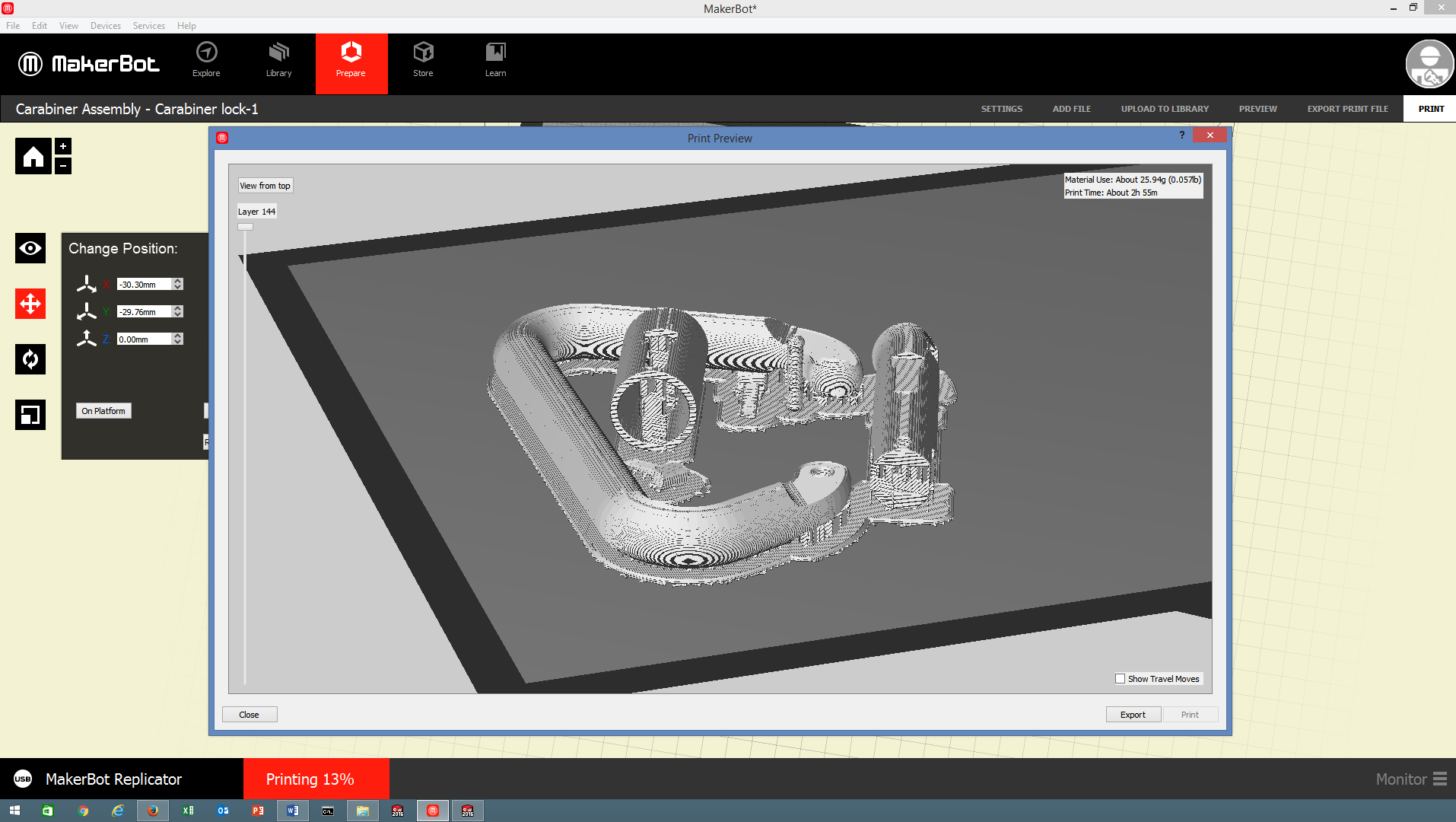Open Google Chrome from the taskbar
The width and height of the screenshot is (1456, 822).
tap(83, 811)
